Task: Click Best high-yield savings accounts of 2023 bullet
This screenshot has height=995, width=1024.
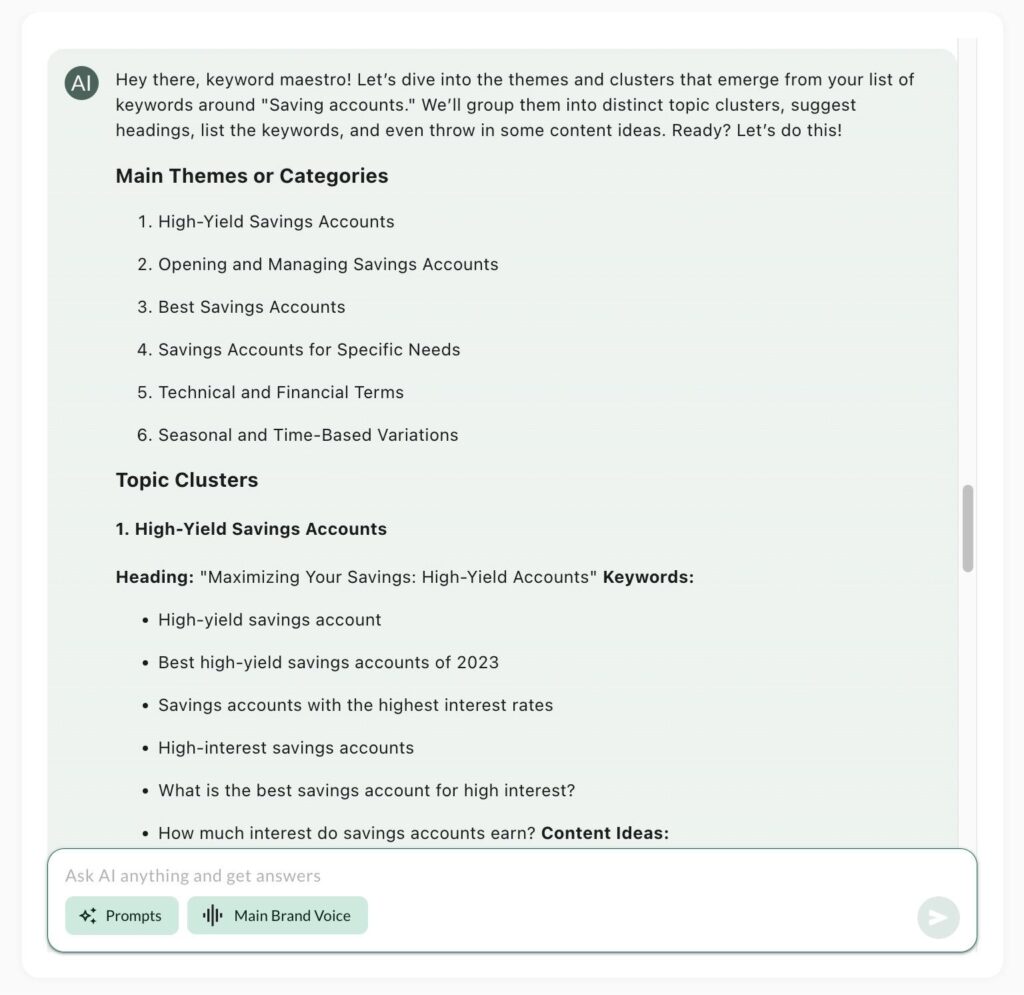Action: 328,662
